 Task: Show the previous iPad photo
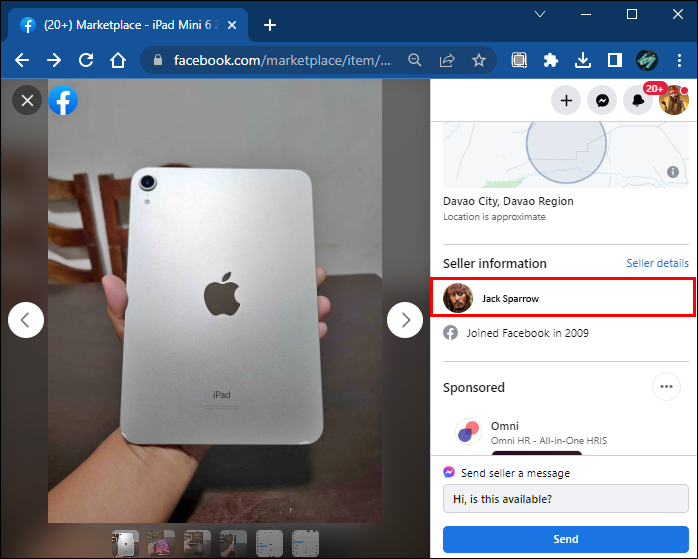coord(26,320)
